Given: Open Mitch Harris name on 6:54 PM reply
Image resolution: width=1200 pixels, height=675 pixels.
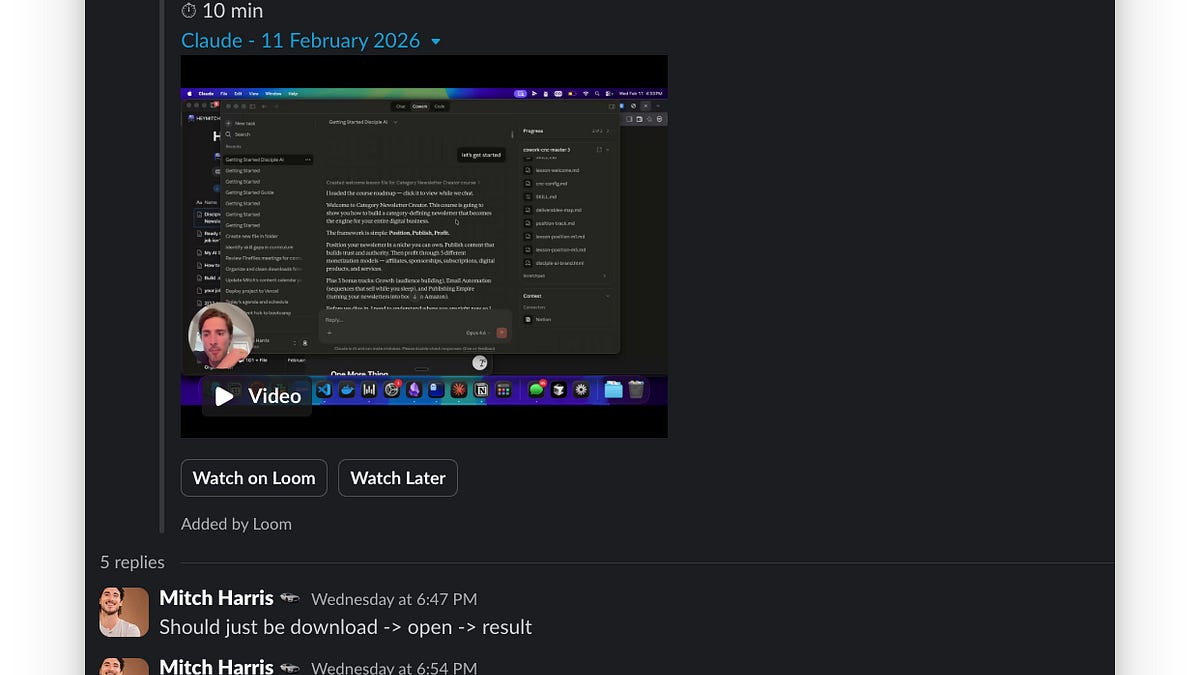Looking at the screenshot, I should pos(216,666).
